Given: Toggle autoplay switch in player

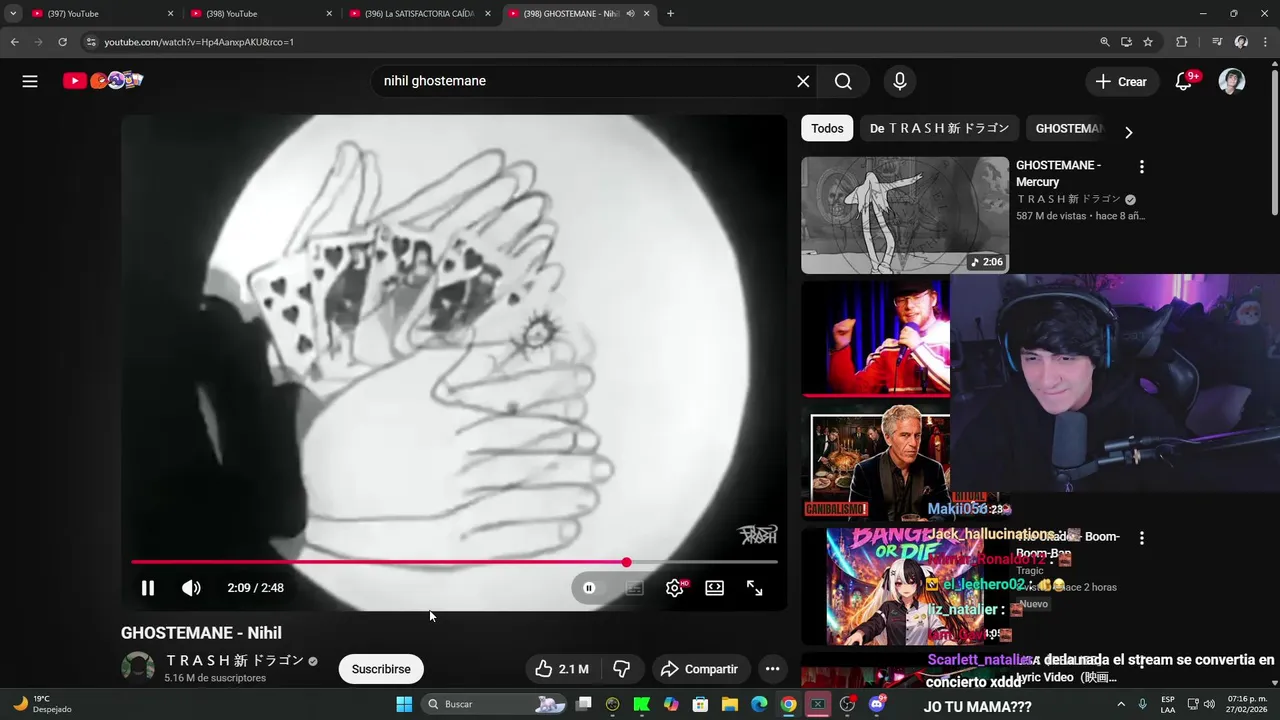Looking at the screenshot, I should click(x=589, y=588).
